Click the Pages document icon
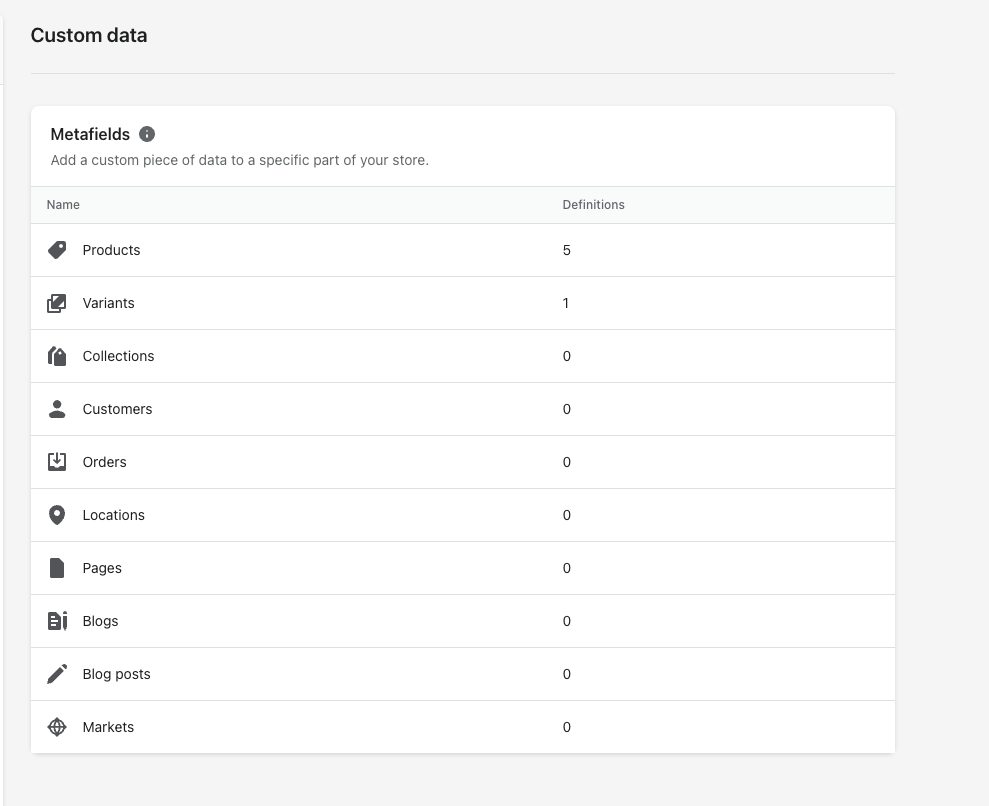 pyautogui.click(x=57, y=568)
